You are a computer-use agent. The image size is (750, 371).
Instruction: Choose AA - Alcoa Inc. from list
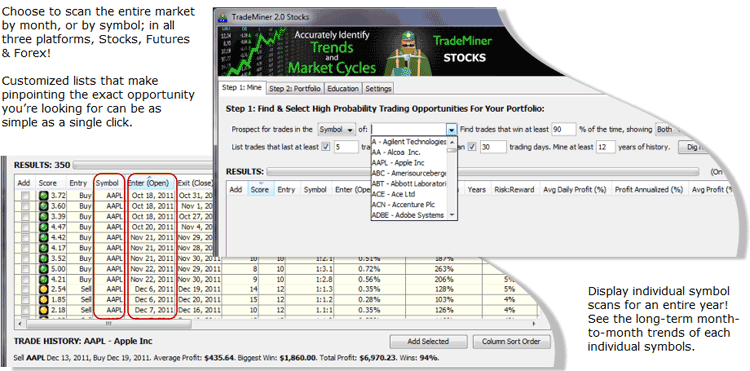(409, 152)
